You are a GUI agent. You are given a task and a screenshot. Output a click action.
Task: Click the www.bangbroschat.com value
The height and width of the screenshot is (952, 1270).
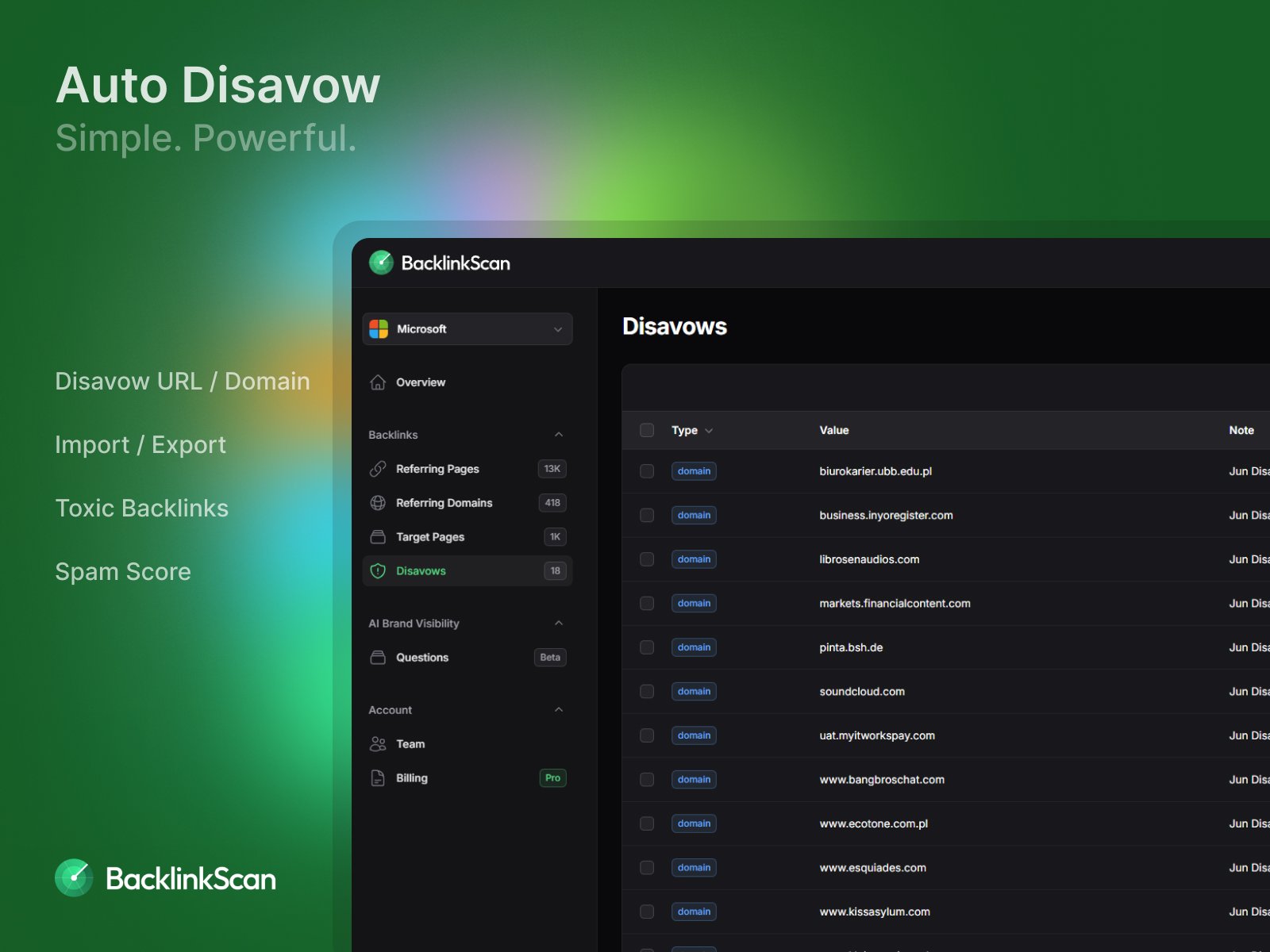882,780
